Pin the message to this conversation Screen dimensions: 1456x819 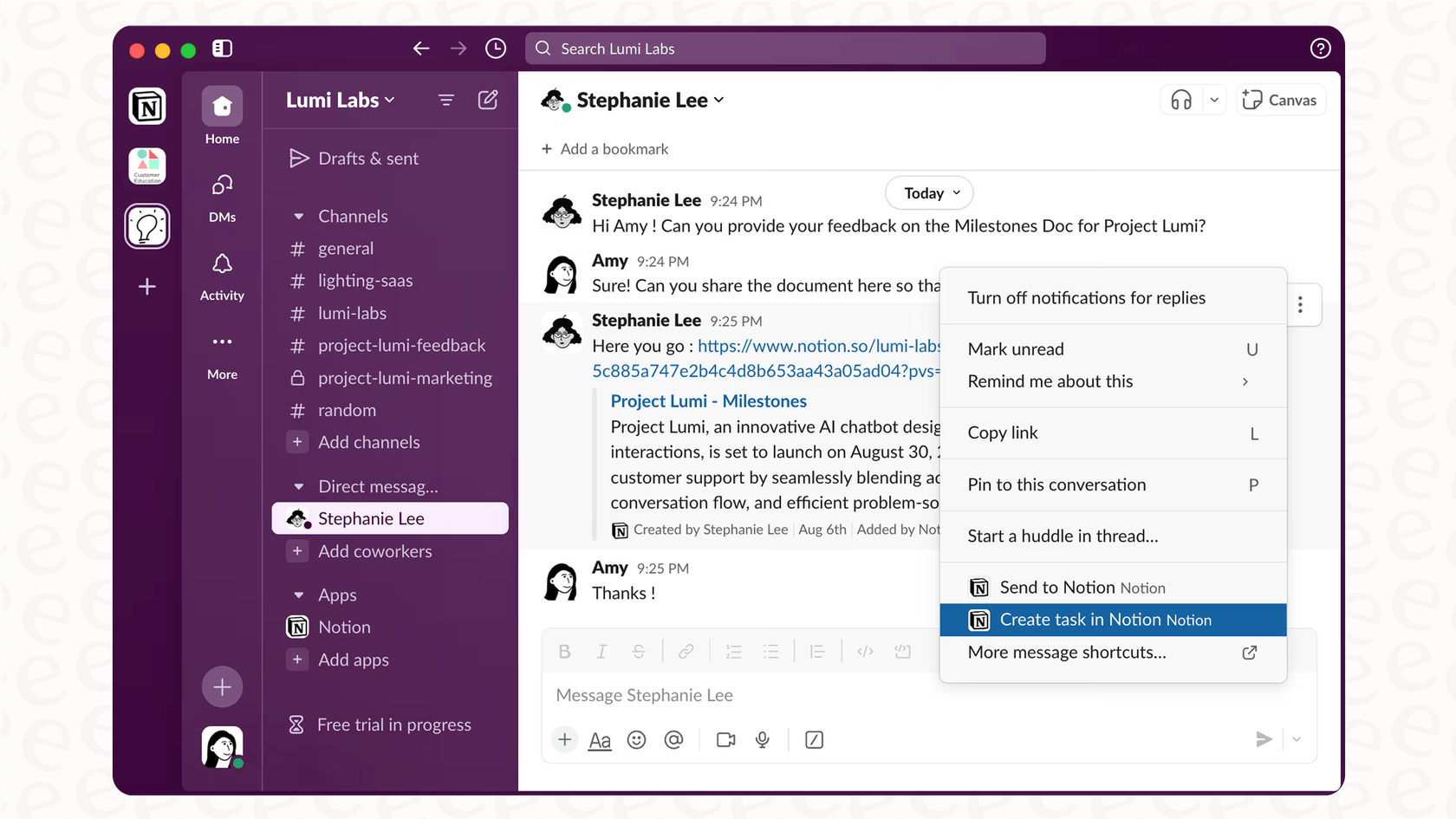tap(1056, 484)
